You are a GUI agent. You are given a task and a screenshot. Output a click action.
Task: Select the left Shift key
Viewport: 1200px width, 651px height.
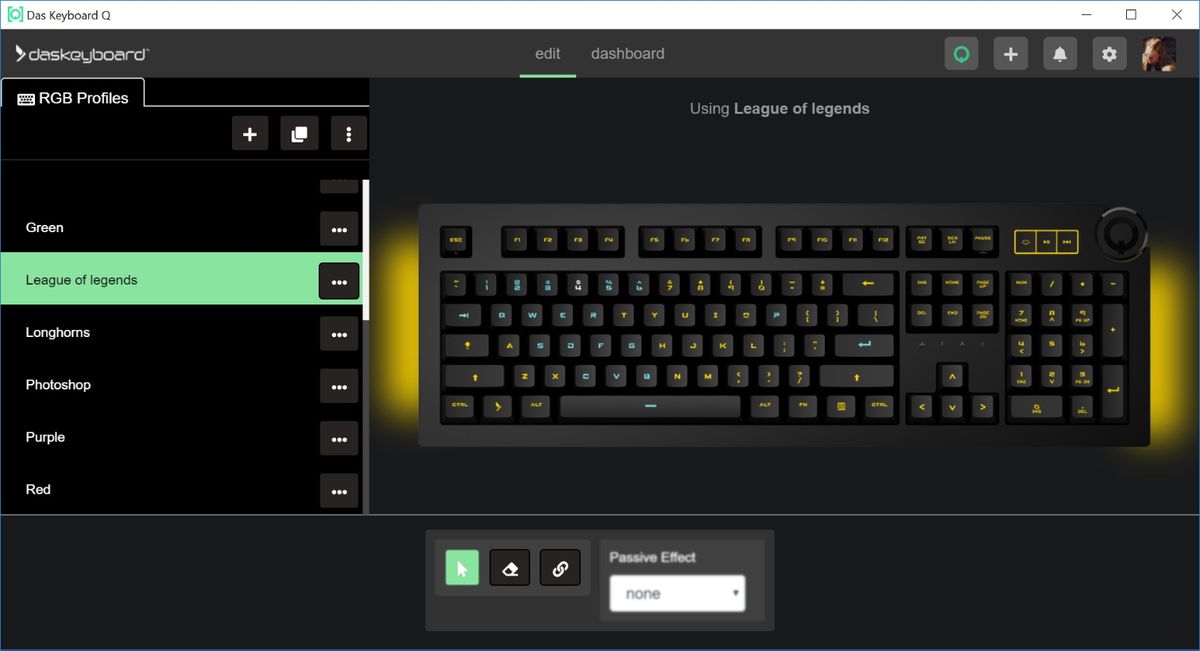(474, 377)
